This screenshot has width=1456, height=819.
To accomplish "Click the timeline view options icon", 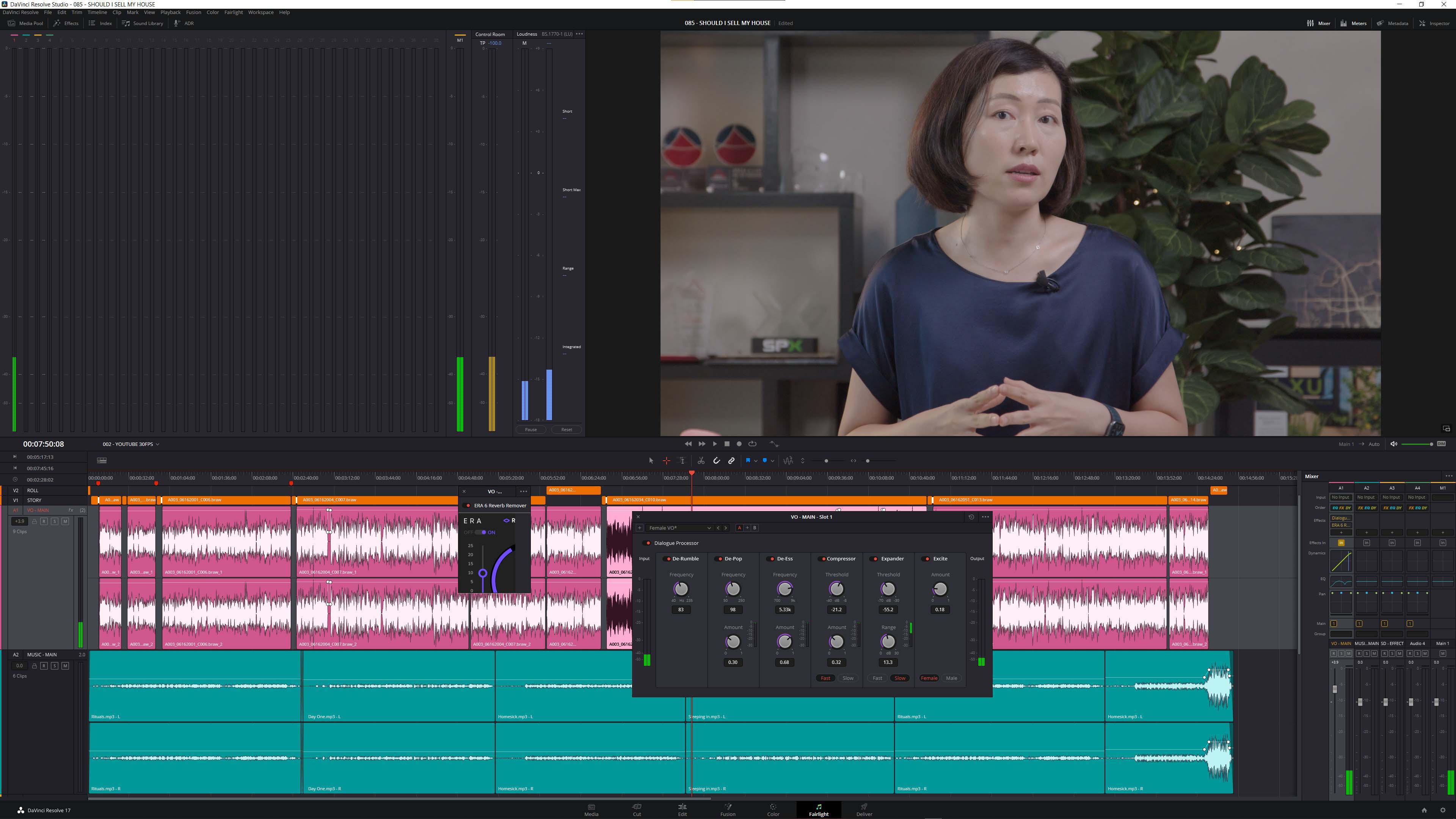I will click(x=102, y=461).
